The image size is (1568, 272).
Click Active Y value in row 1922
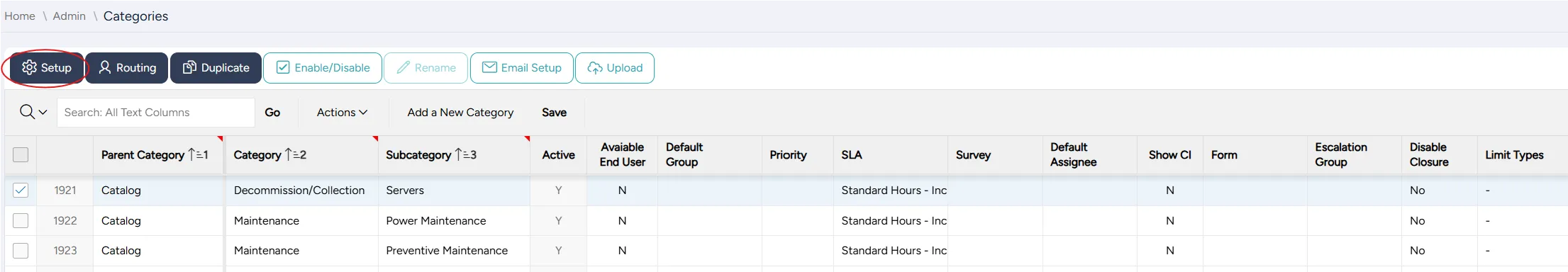coord(558,220)
